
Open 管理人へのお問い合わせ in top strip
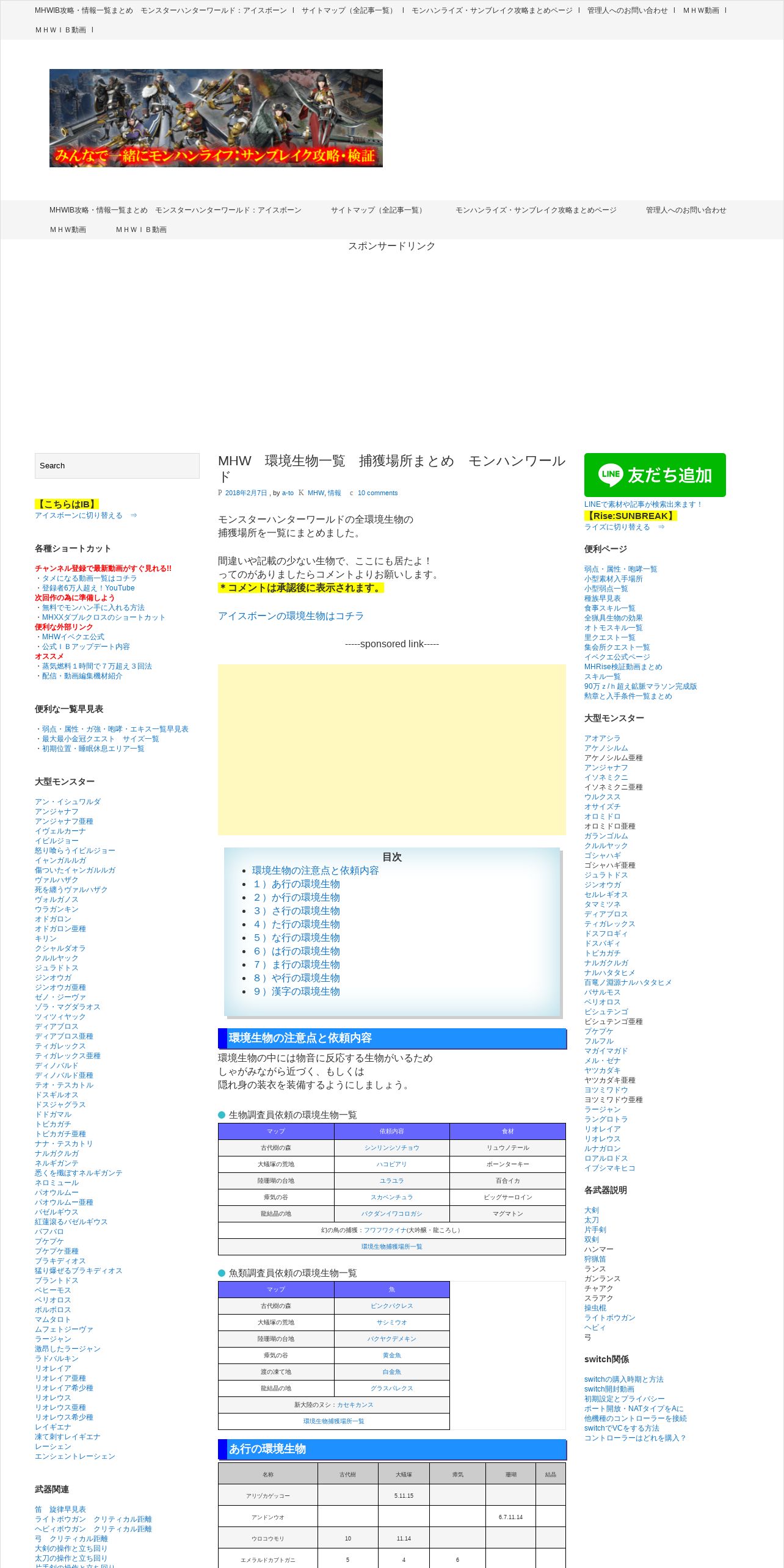(x=628, y=10)
